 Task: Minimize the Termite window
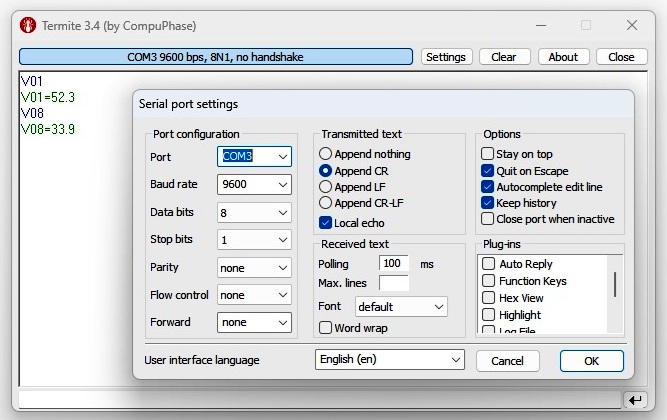(x=541, y=26)
